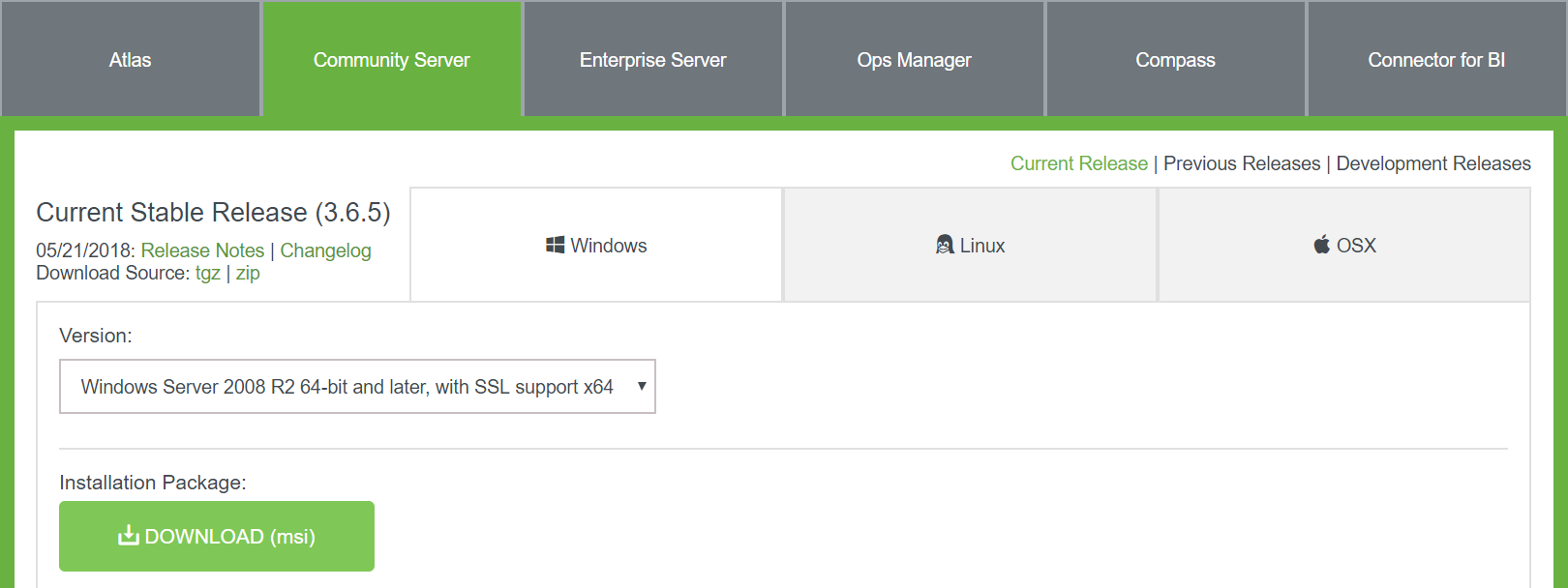Open the Version dropdown arrow

[641, 386]
